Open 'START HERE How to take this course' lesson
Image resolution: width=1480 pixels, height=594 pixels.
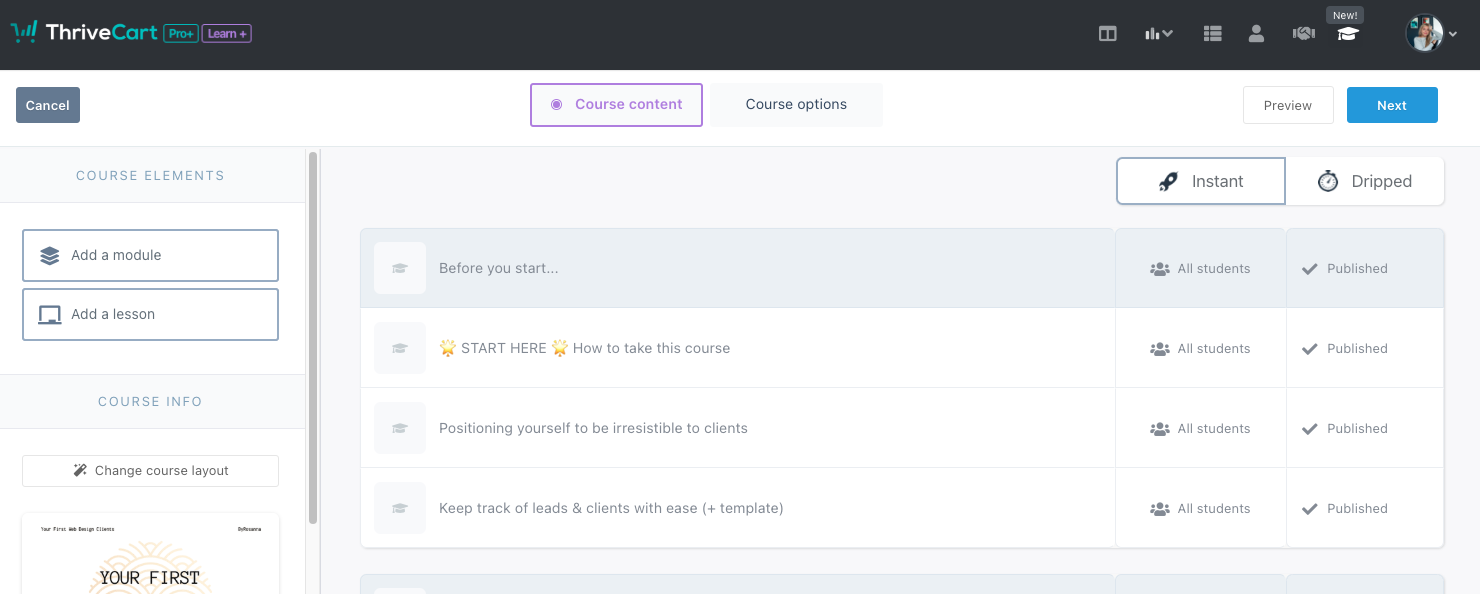coord(585,348)
